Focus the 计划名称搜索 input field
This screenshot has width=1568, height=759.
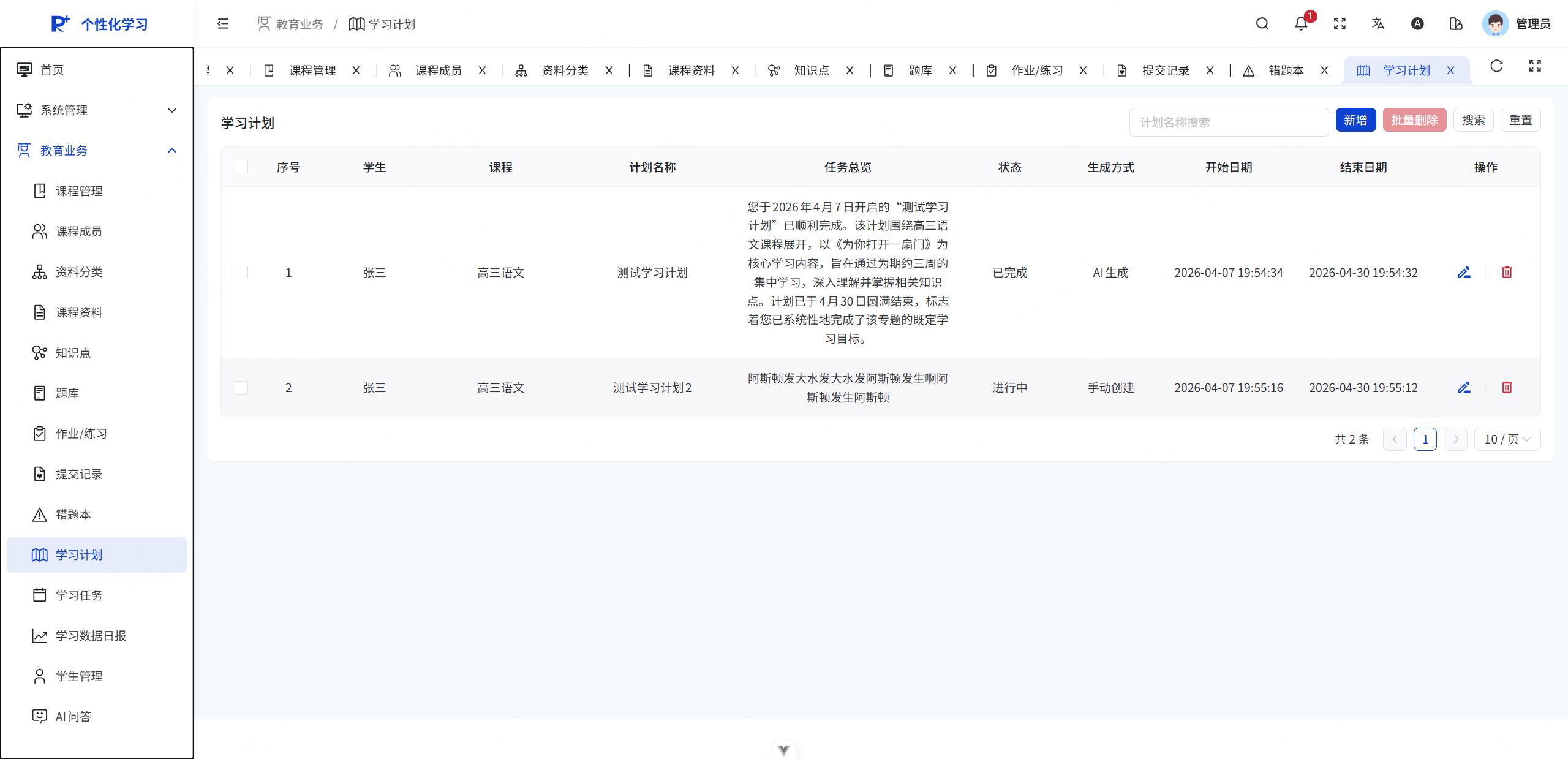point(1228,123)
